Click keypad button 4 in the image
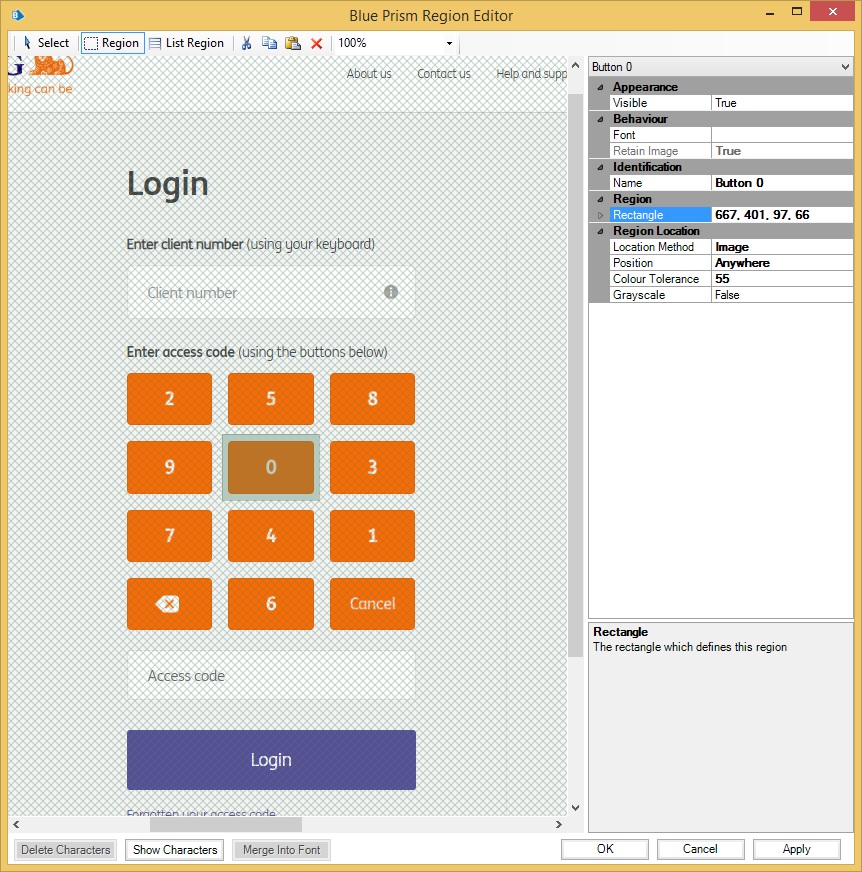862x872 pixels. click(271, 536)
